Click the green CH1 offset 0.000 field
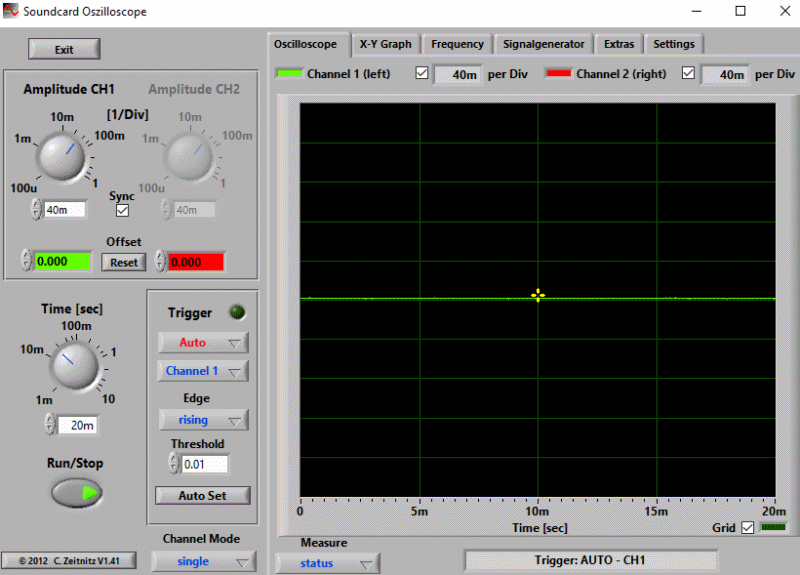800x575 pixels. (63, 261)
